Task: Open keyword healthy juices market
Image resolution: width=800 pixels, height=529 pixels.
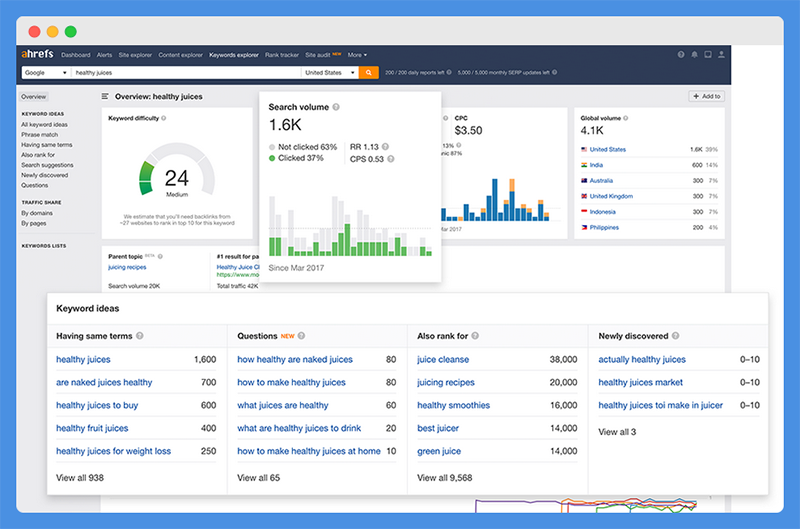Action: tap(640, 382)
